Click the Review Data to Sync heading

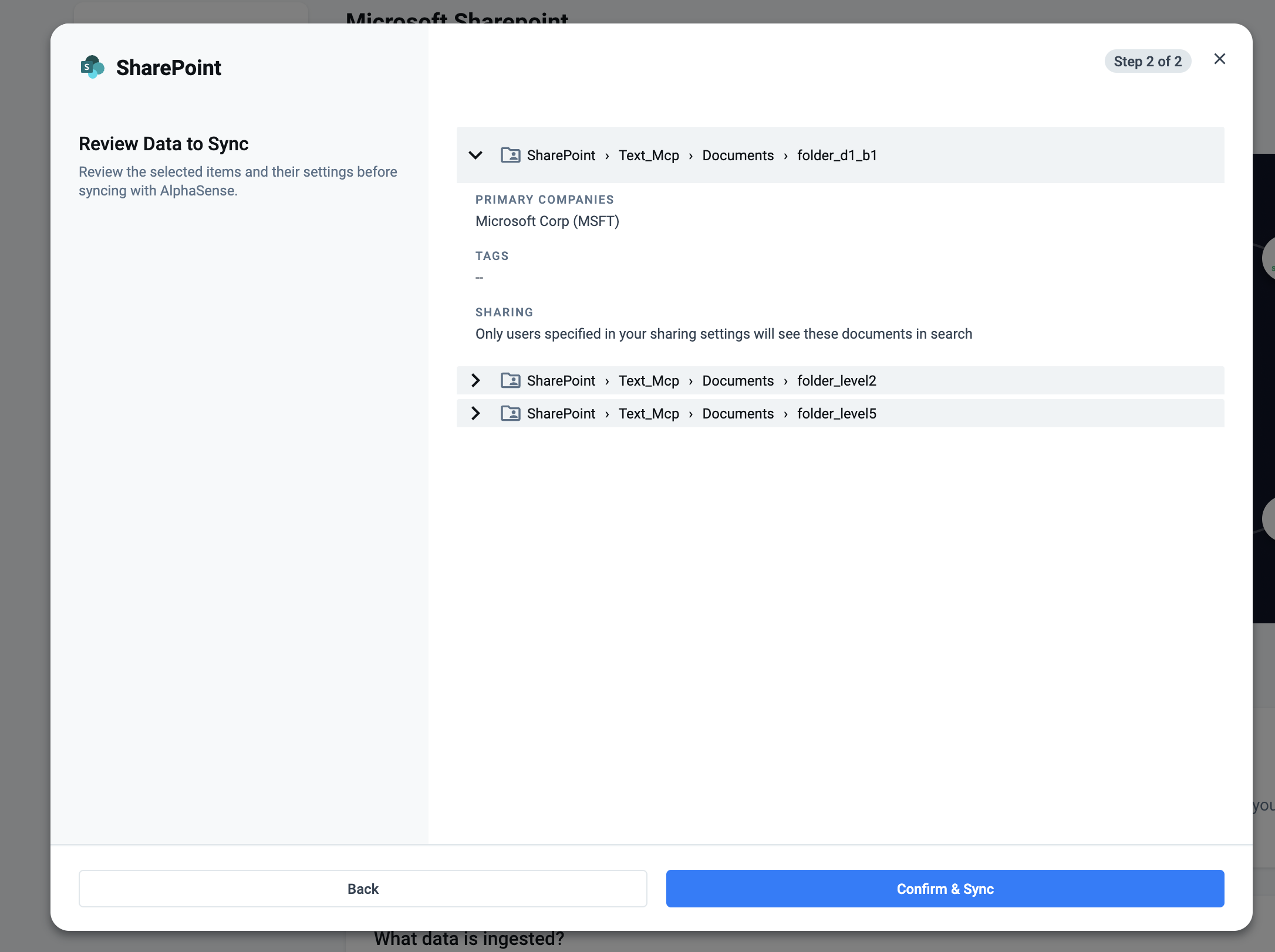[164, 144]
